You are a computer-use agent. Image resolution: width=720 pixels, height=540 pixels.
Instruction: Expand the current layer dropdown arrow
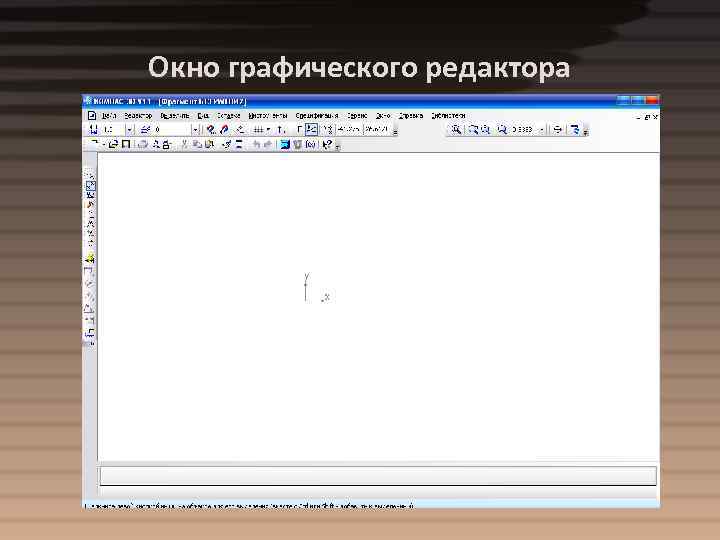[195, 130]
